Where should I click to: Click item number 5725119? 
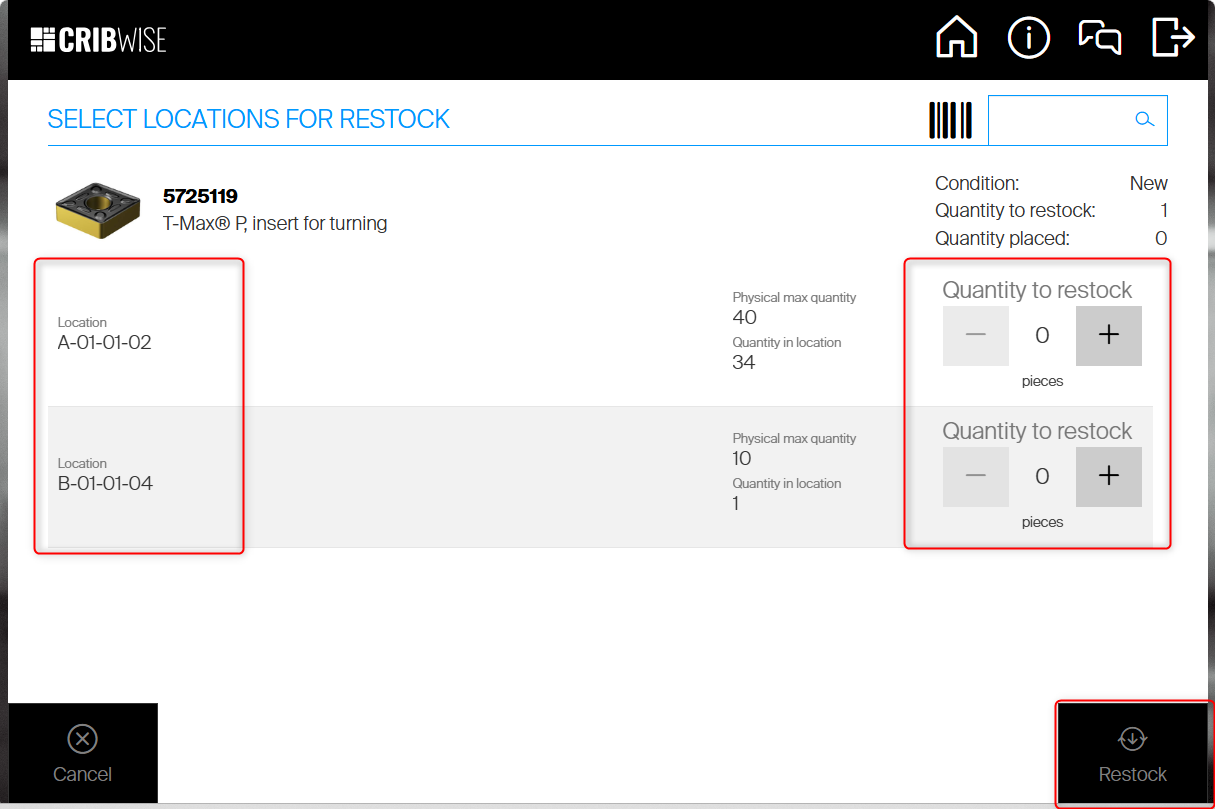coord(200,196)
